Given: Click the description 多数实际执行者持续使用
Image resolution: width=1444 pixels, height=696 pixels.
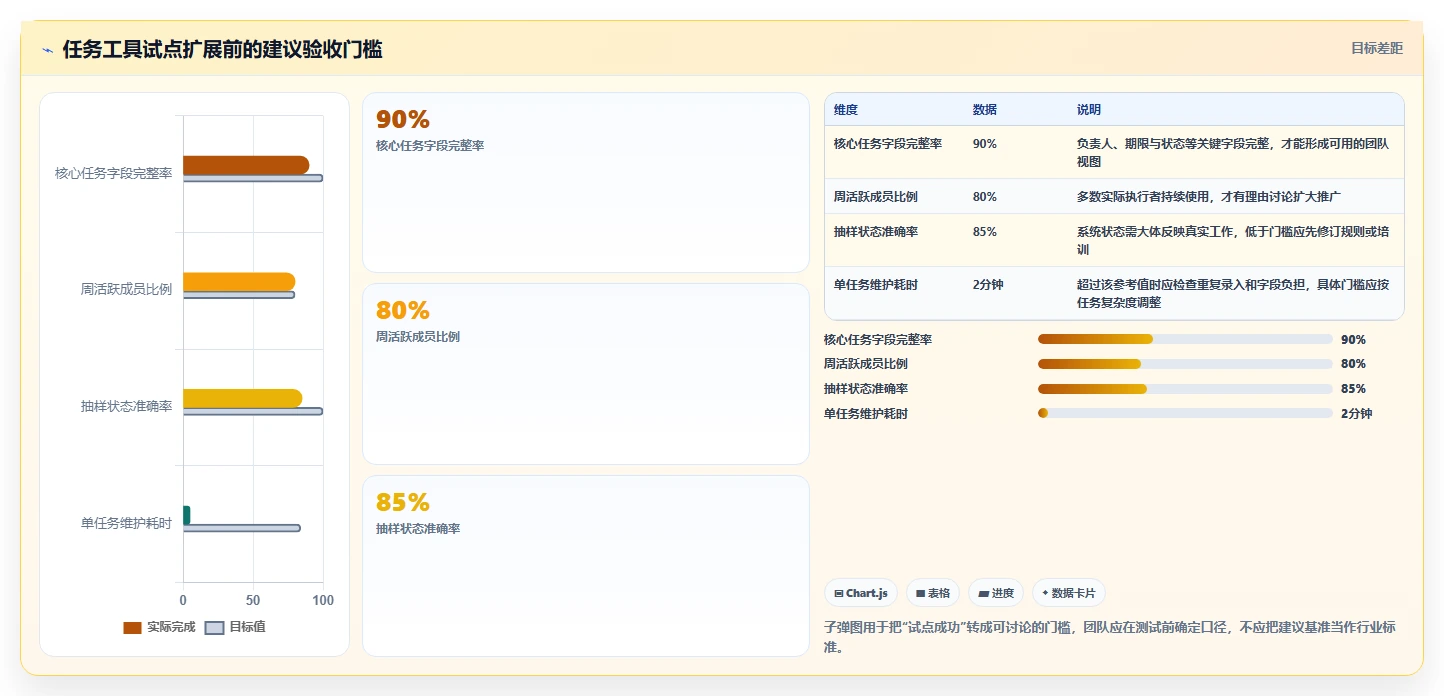Looking at the screenshot, I should click(x=1209, y=197).
